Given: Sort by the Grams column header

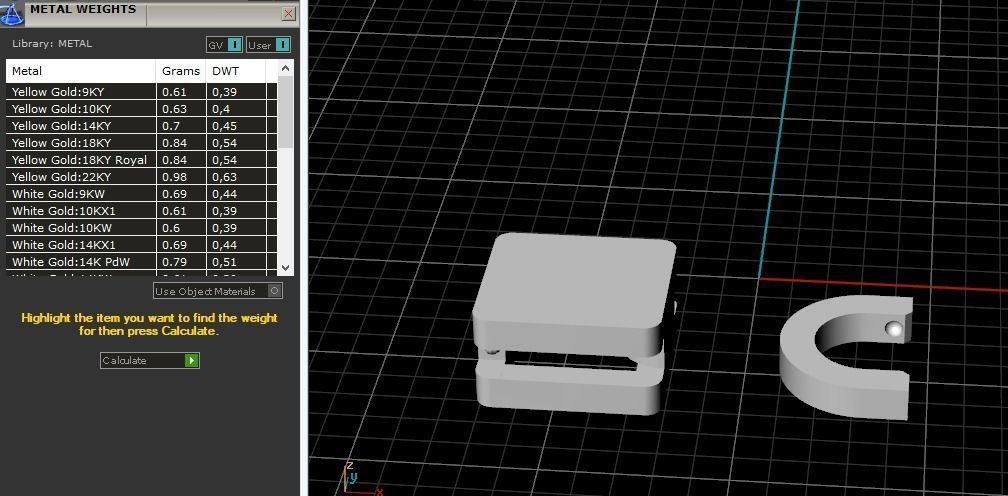Looking at the screenshot, I should point(181,71).
